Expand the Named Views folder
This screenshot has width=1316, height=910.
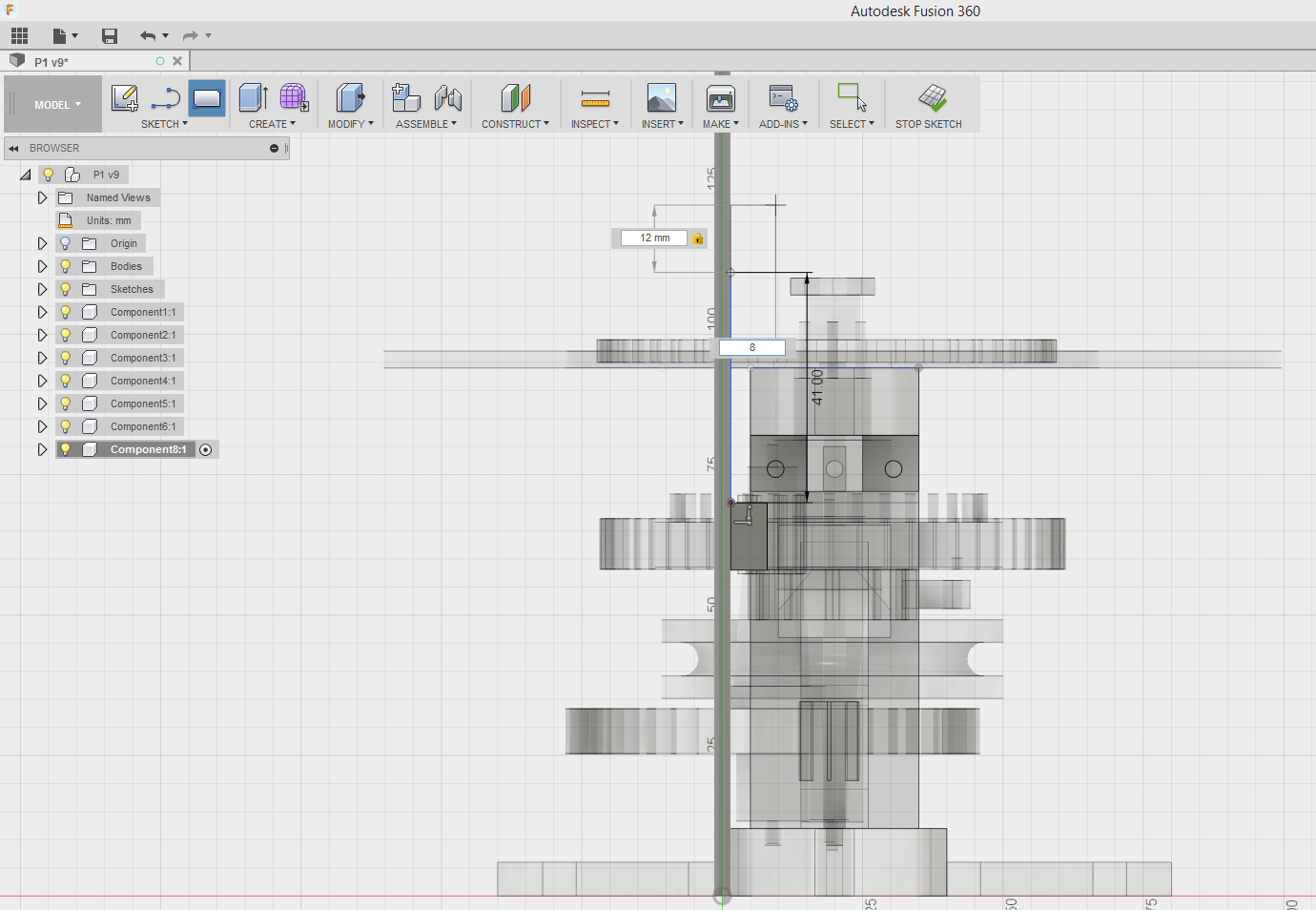pyautogui.click(x=42, y=197)
